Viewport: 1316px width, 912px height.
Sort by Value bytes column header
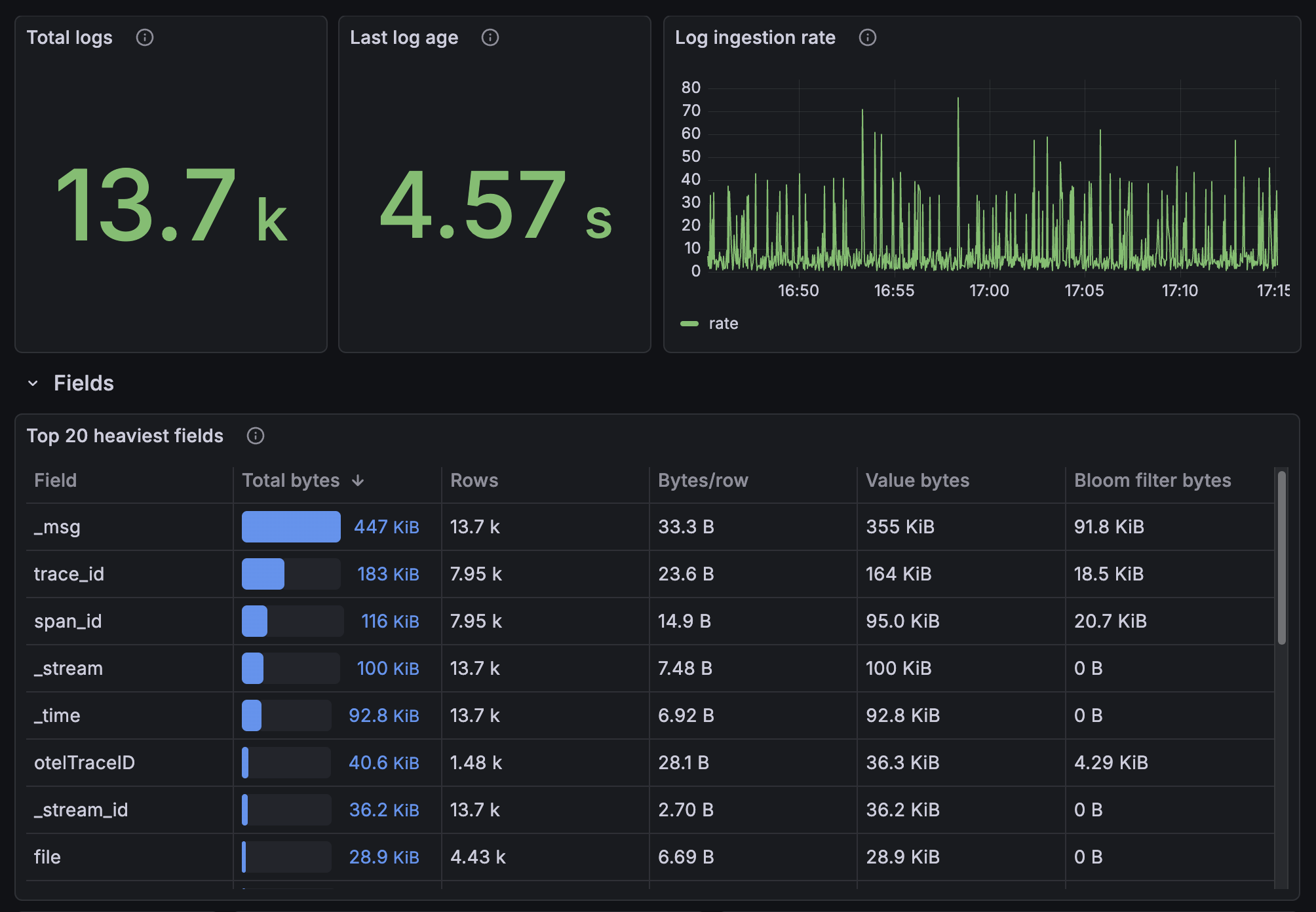point(917,480)
